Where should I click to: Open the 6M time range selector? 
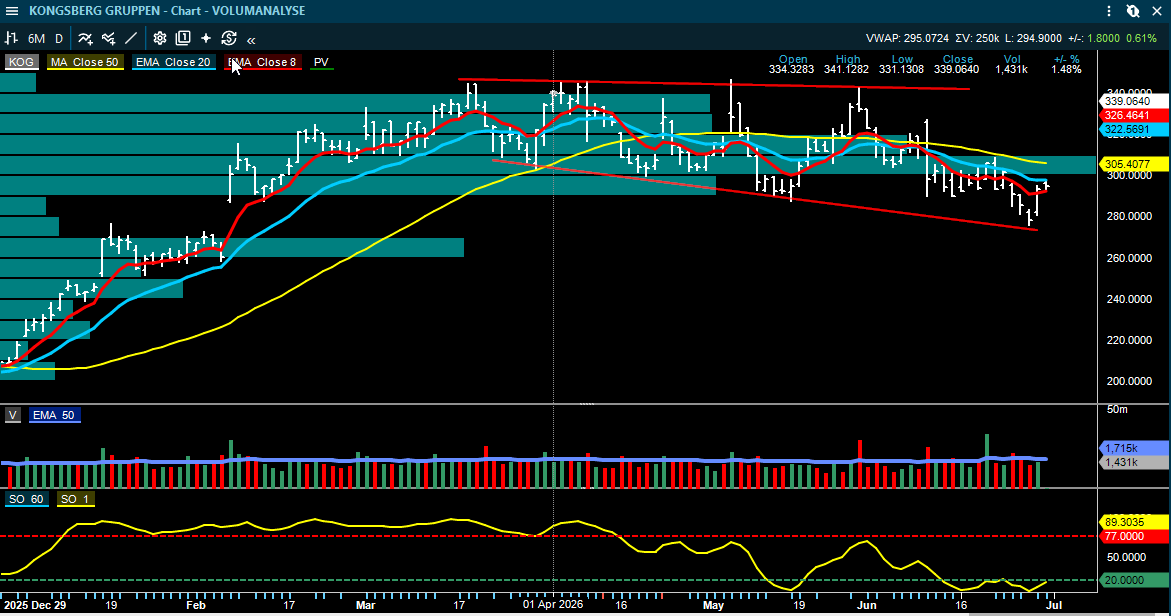click(36, 38)
